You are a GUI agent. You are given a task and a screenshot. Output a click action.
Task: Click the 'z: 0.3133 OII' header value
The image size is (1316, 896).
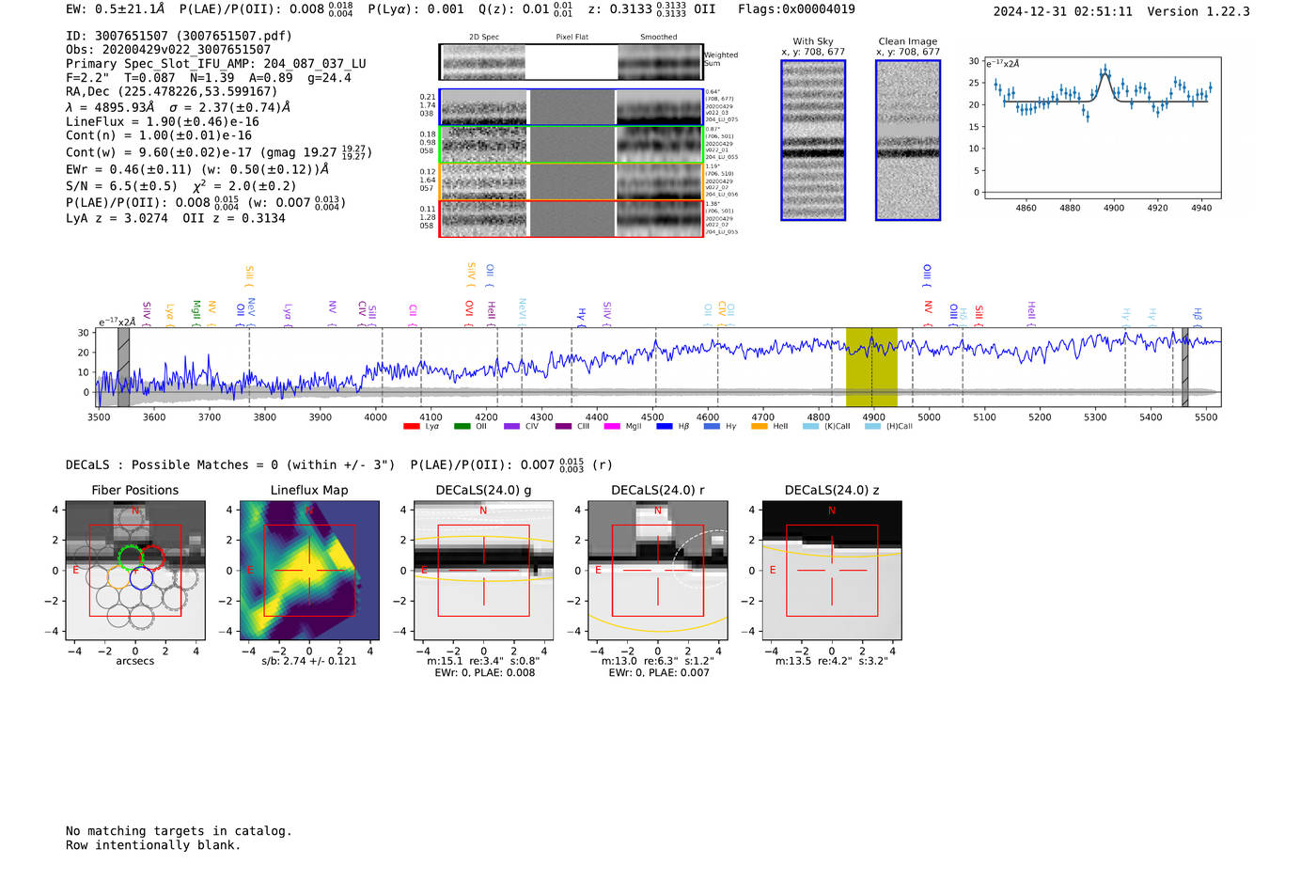point(651,9)
